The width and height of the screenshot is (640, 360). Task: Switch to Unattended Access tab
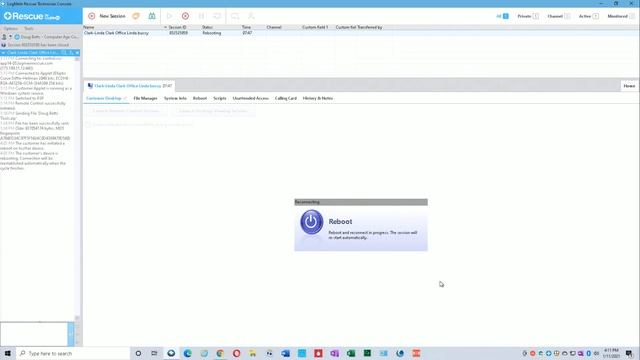(x=251, y=98)
